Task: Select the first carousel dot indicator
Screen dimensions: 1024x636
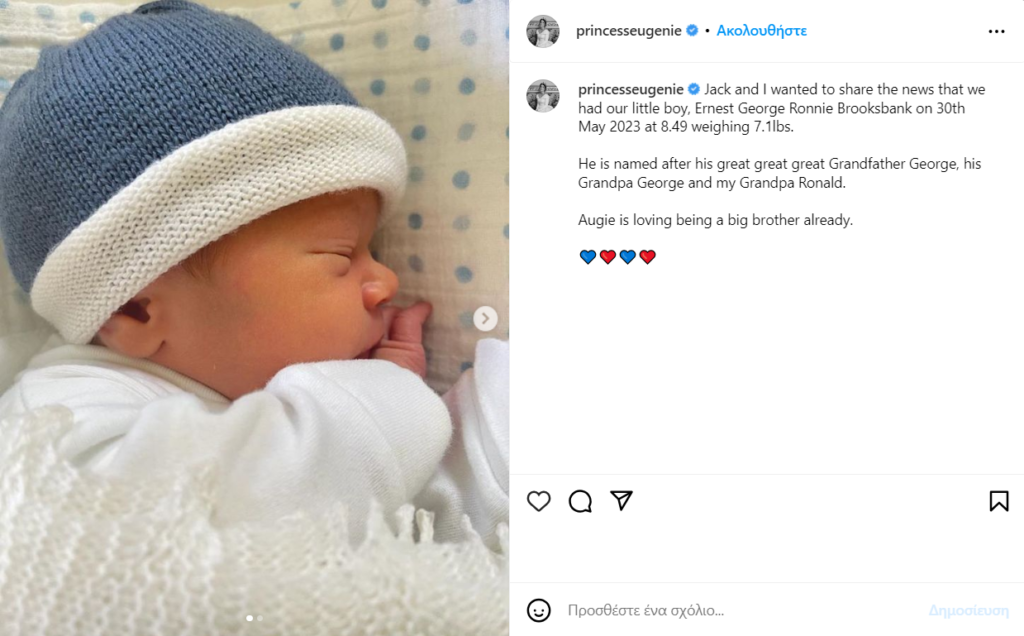Action: [x=249, y=618]
